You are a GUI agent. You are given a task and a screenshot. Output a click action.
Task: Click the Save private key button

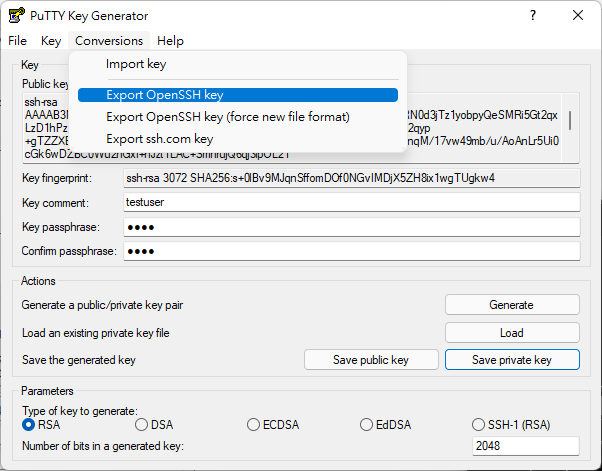click(511, 360)
